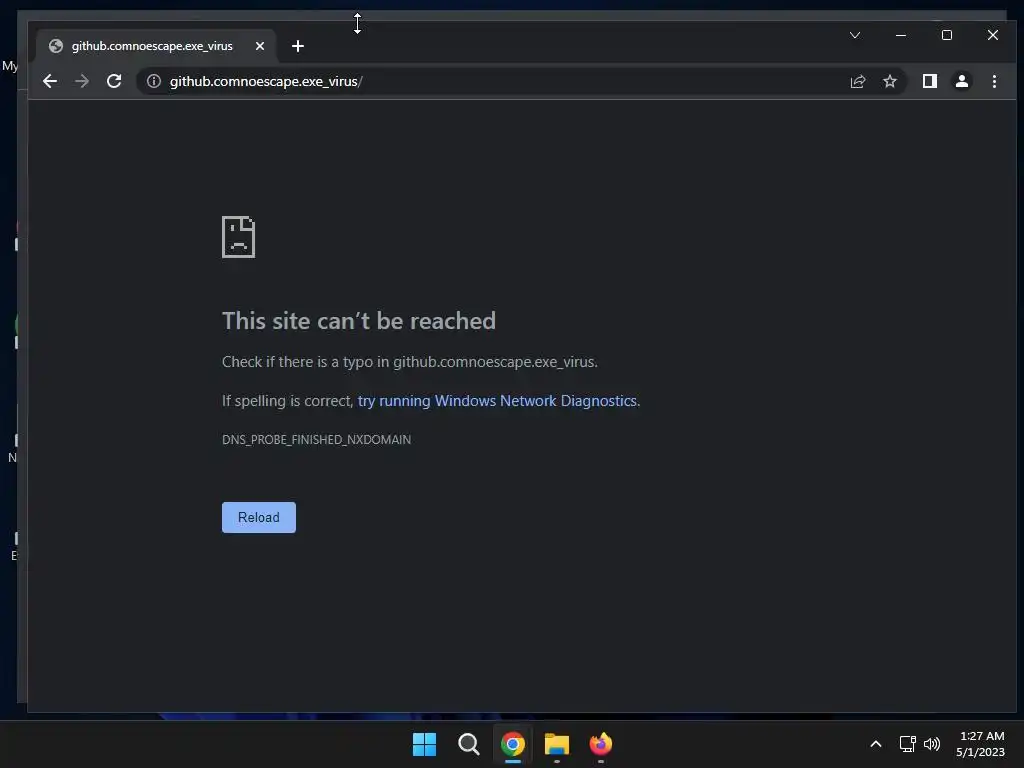
Task: Click the forward navigation arrow
Action: tap(82, 81)
